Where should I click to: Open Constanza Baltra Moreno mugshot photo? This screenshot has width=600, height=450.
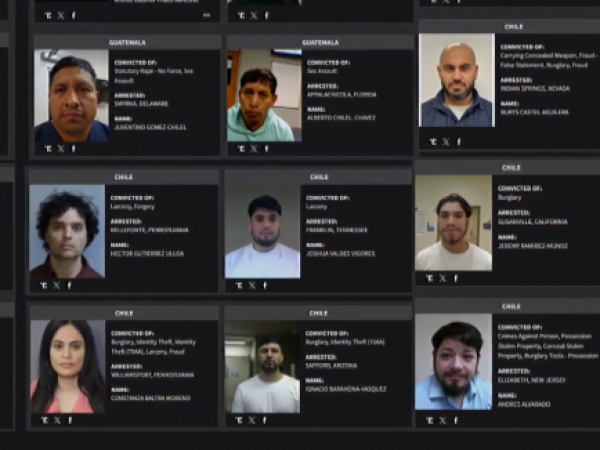coord(67,366)
